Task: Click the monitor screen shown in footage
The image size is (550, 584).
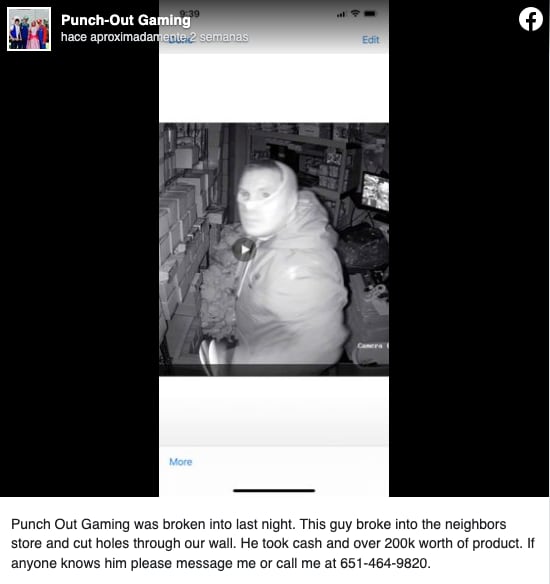Action: (x=375, y=191)
